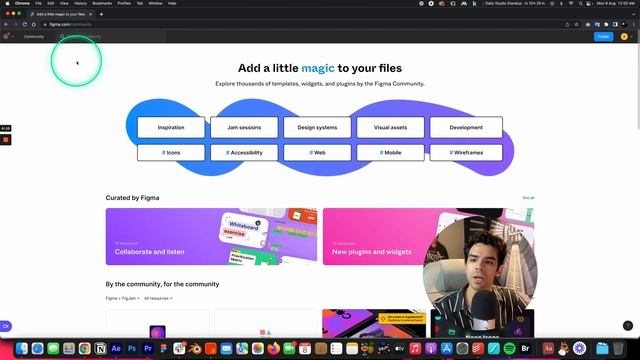Stop recording with the red square button
This screenshot has height=360, width=640.
pyautogui.click(x=6, y=140)
